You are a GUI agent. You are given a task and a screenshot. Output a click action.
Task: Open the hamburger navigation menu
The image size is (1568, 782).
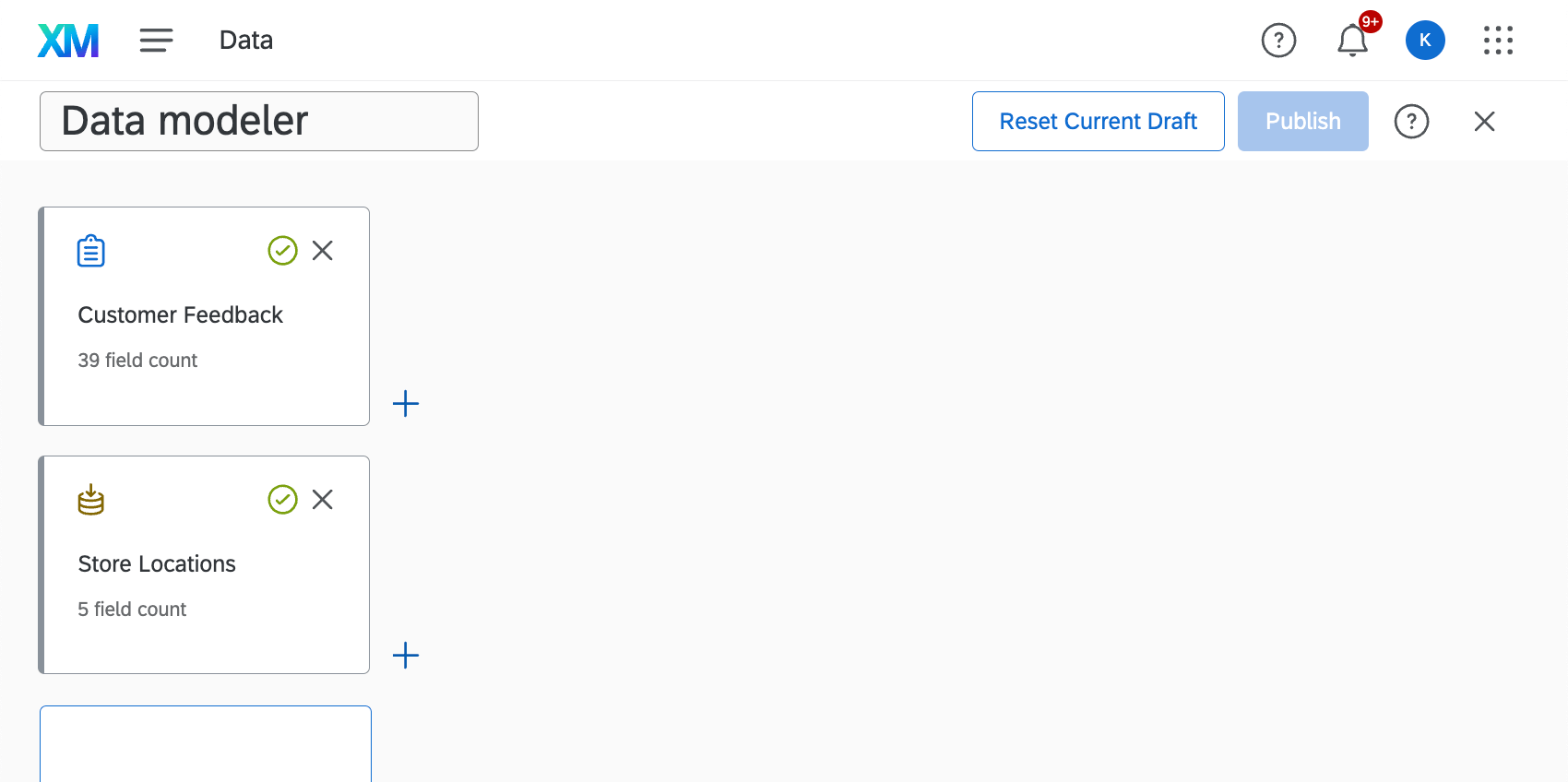(x=156, y=40)
